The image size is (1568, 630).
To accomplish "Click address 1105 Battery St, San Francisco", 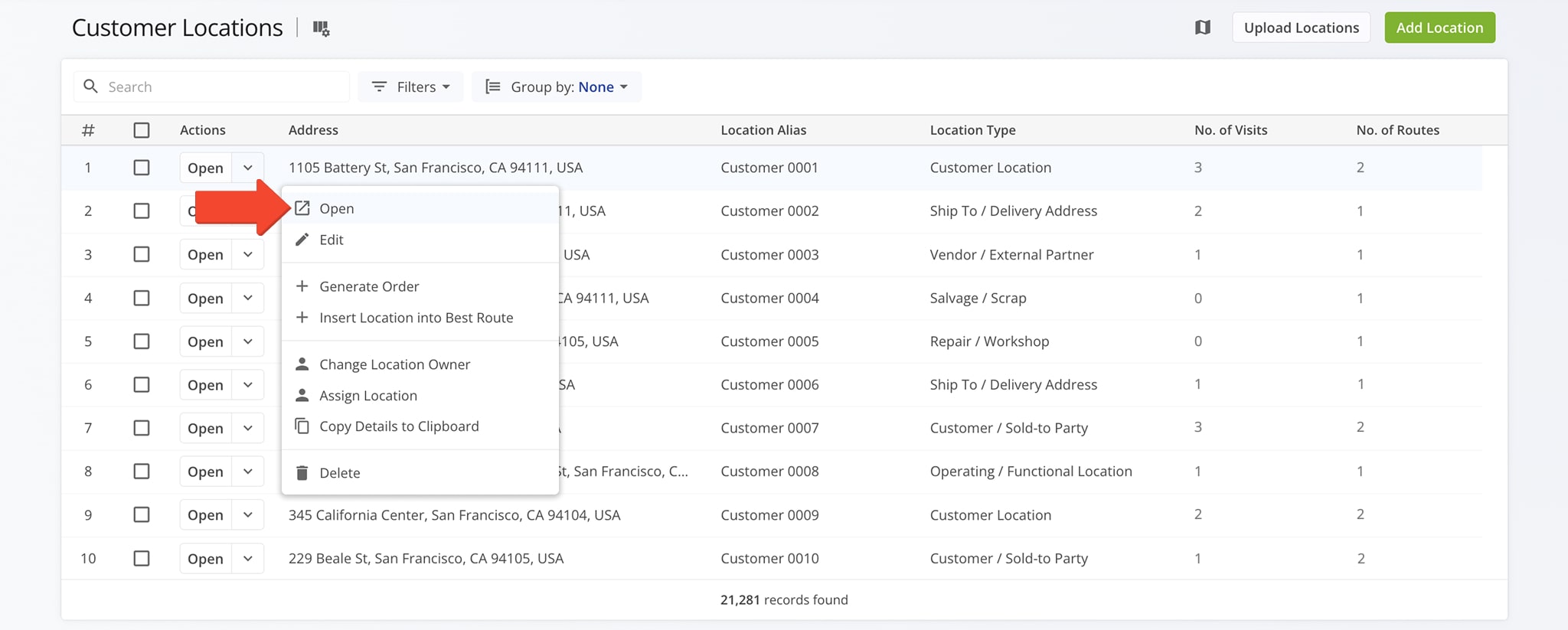I will tap(436, 168).
